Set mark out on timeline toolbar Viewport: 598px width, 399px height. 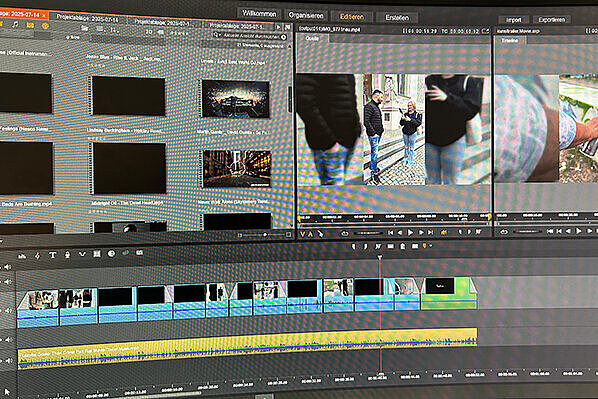pyautogui.click(x=365, y=247)
